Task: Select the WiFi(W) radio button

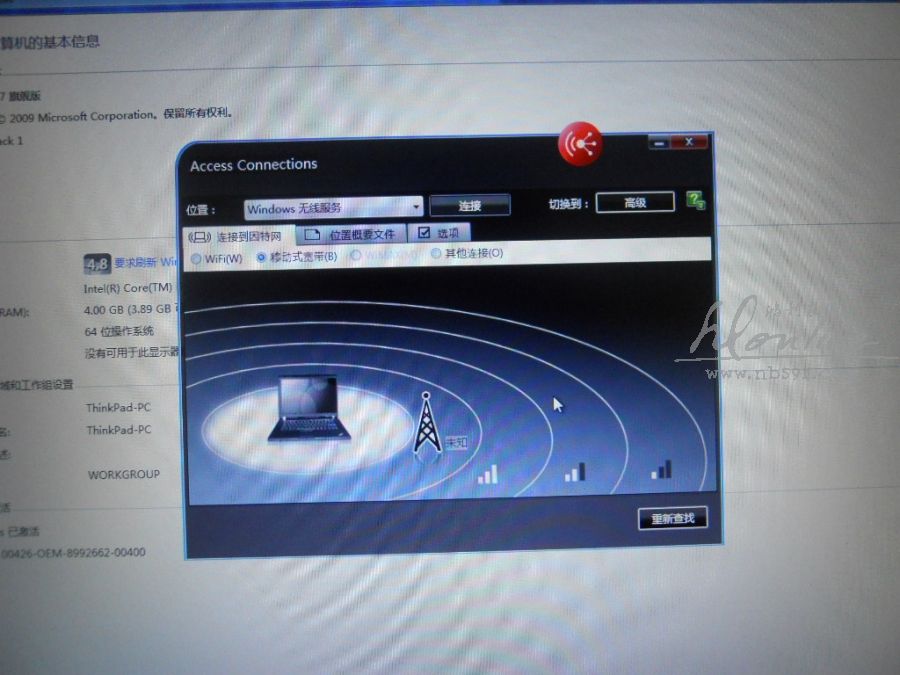Action: point(196,258)
